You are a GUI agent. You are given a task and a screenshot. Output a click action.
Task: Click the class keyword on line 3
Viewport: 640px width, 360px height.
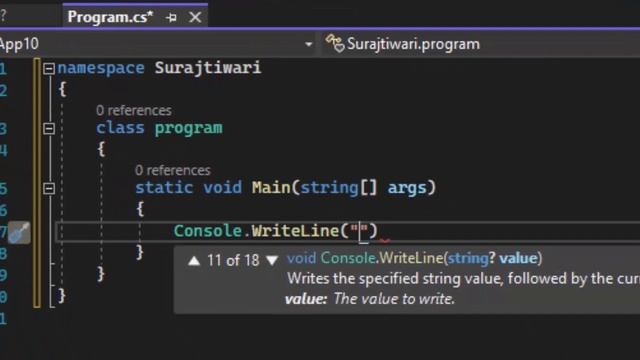pos(120,128)
